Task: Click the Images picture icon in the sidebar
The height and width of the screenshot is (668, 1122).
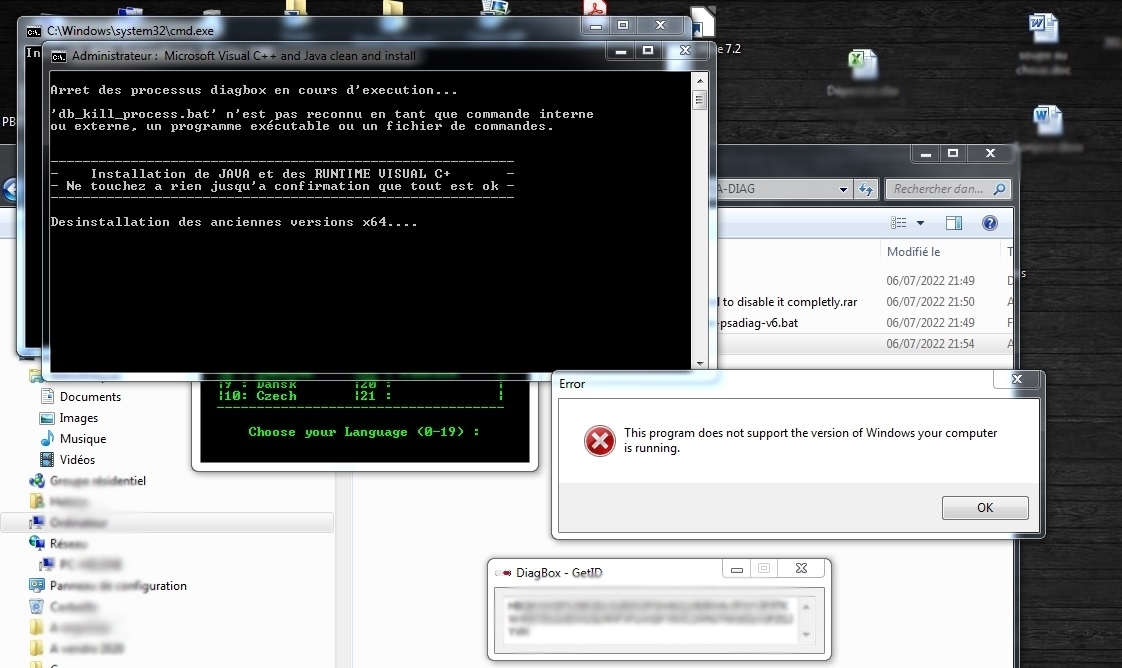Action: (47, 418)
